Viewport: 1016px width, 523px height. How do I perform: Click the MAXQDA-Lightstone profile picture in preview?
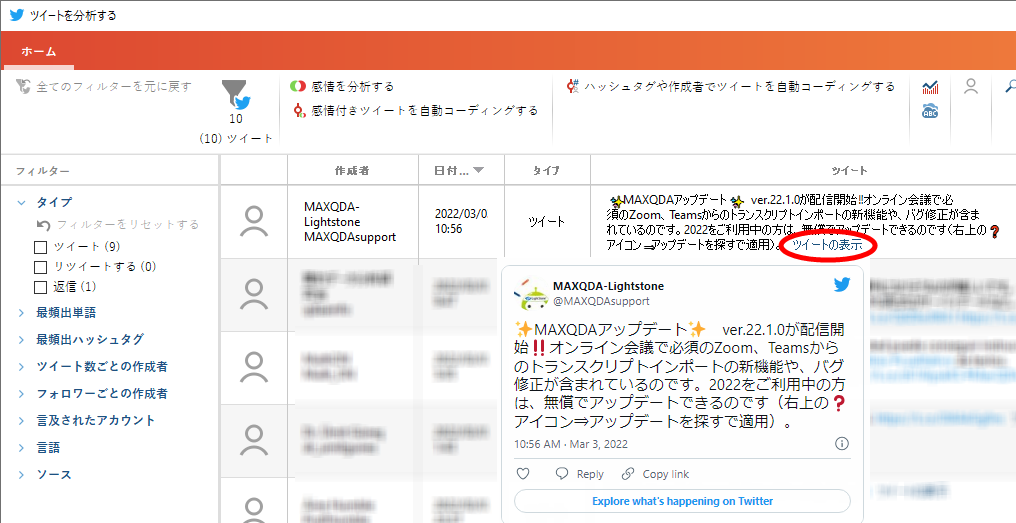click(530, 294)
